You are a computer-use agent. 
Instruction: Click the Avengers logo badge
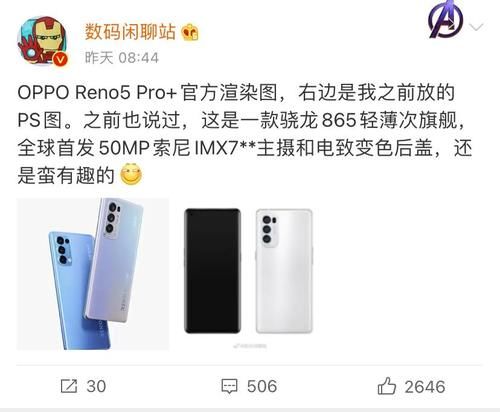tap(446, 22)
